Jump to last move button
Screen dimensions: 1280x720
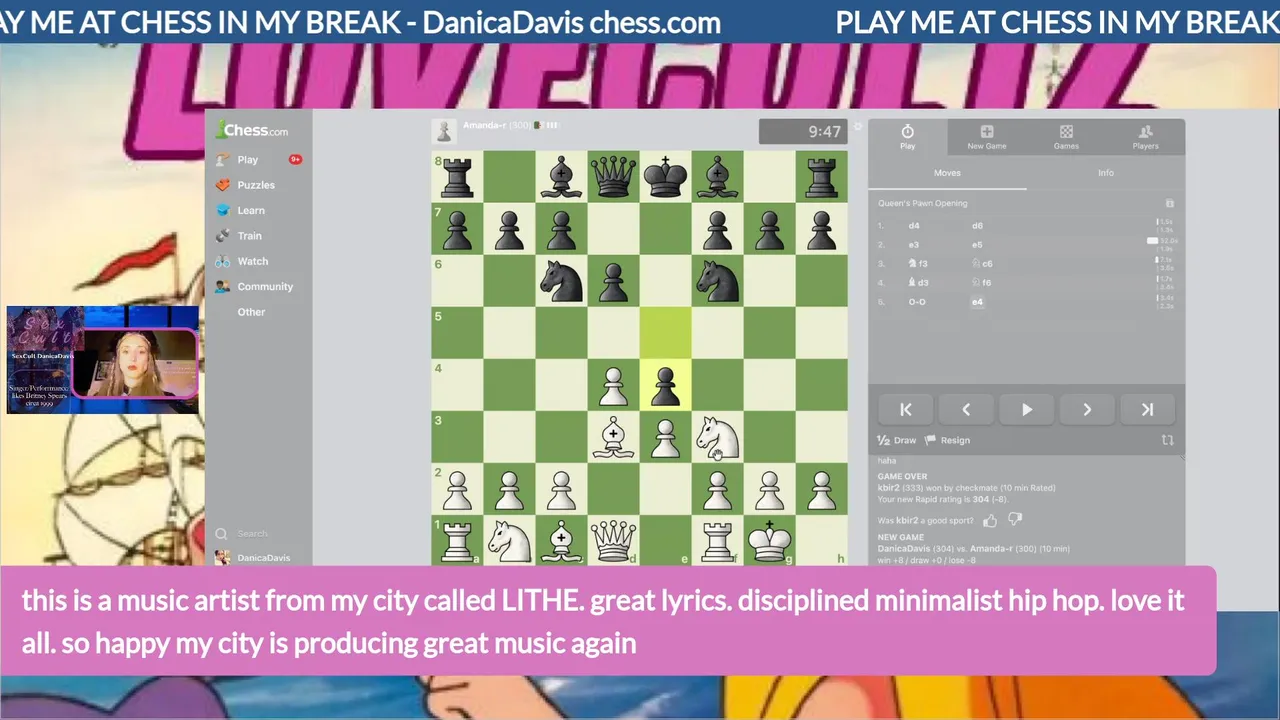point(1147,409)
